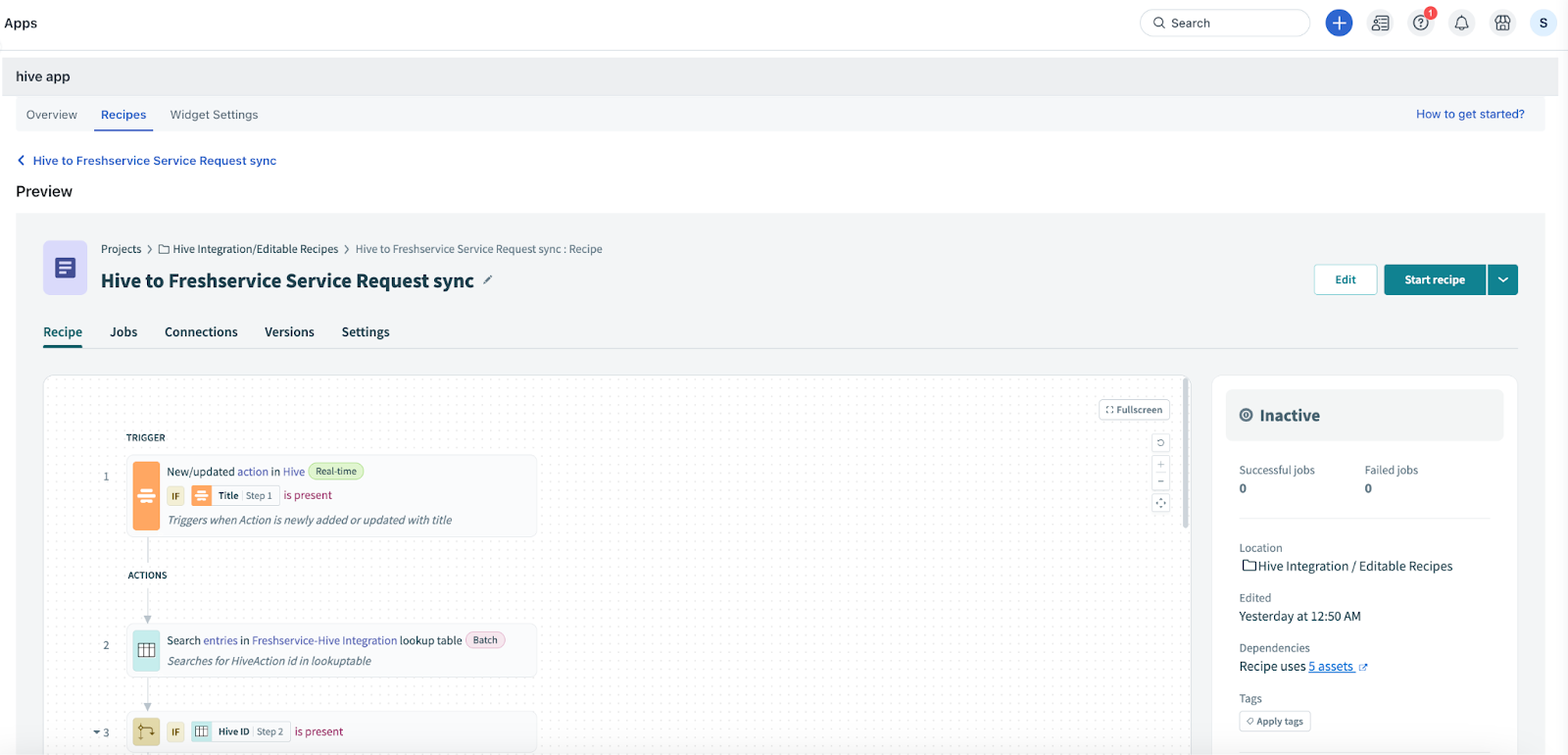This screenshot has width=1568, height=755.
Task: Click the folder icon in breadcrumb
Action: pos(164,249)
